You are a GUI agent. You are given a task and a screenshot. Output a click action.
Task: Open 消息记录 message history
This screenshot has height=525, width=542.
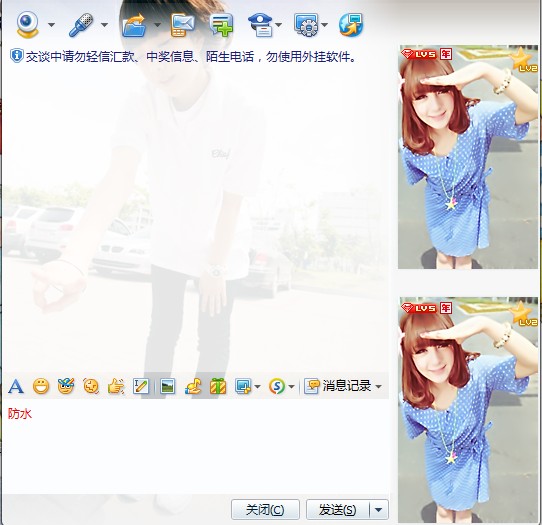click(x=338, y=386)
